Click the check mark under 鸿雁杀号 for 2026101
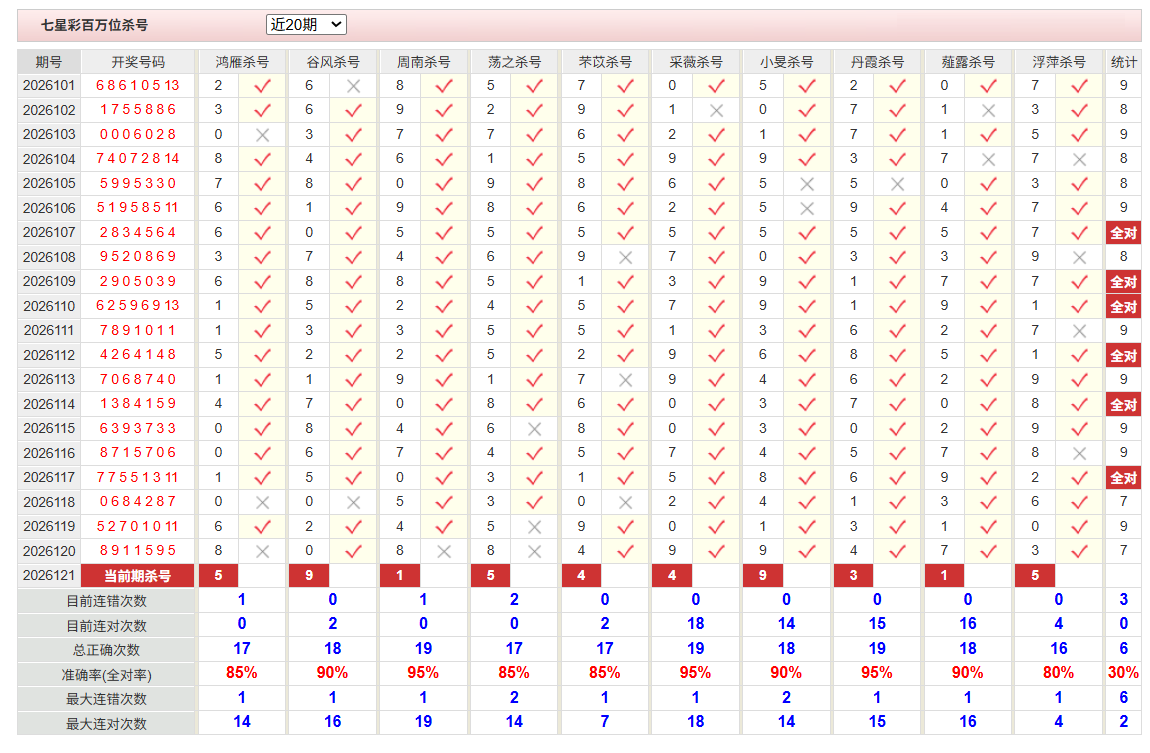Screen dimensions: 1150x753 click(x=263, y=86)
